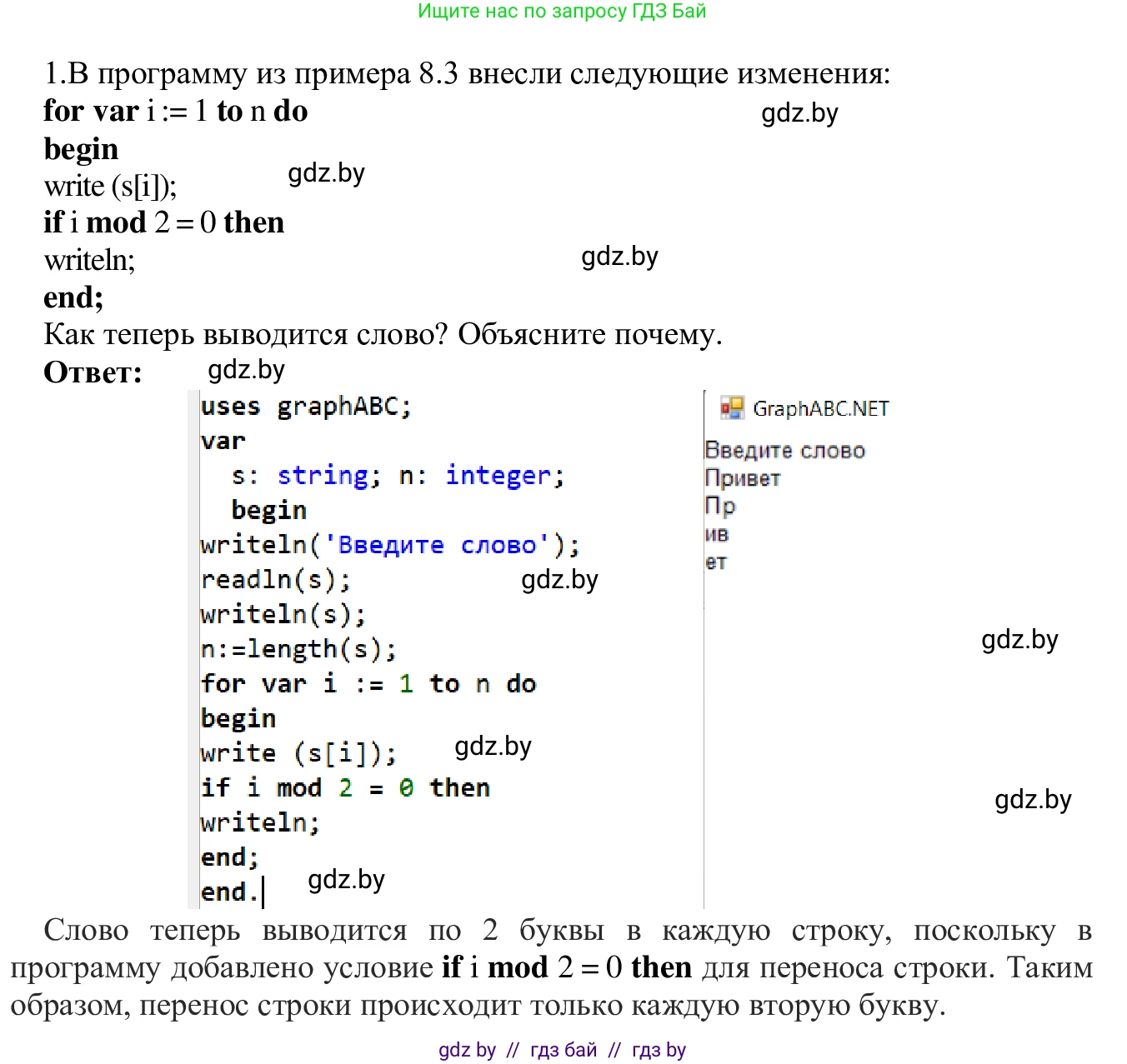This screenshot has width=1127, height=1064.
Task: Click the keyword 'string' in the var declaration
Action: pos(325,475)
